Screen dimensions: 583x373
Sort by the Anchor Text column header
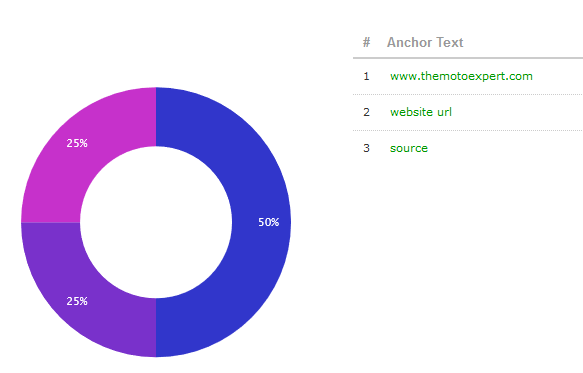[425, 42]
